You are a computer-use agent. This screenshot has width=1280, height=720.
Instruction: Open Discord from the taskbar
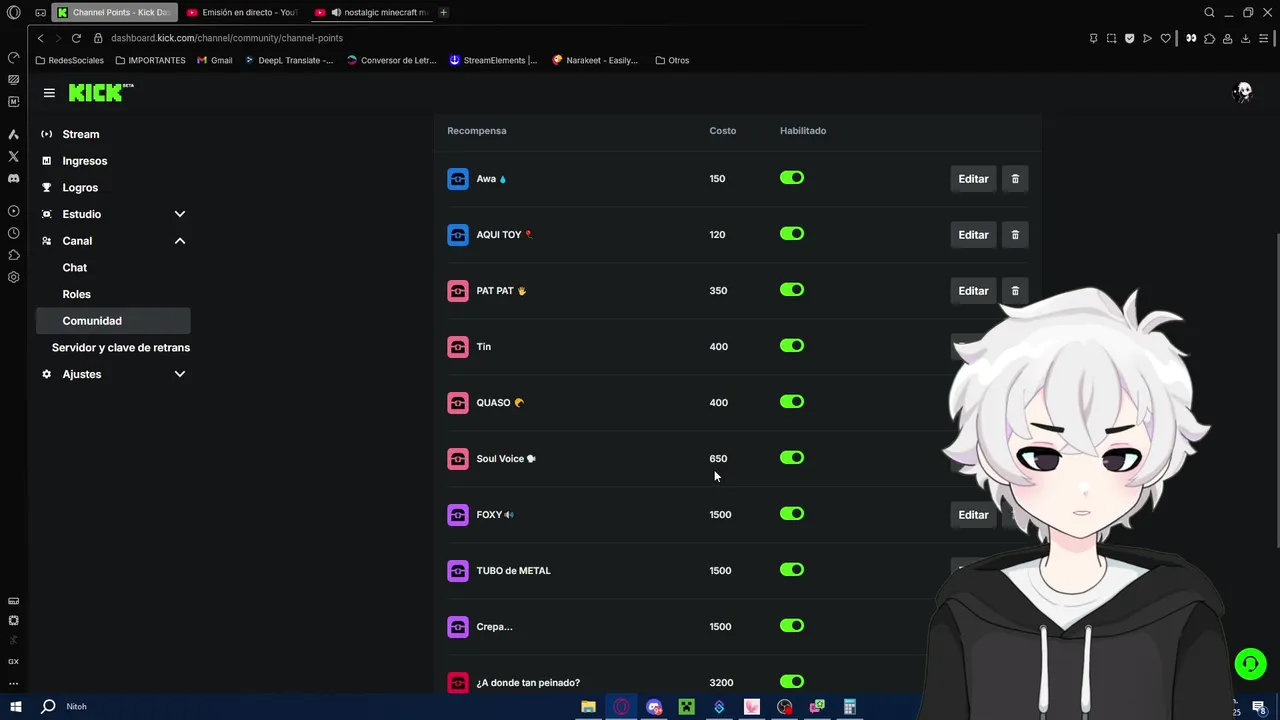pyautogui.click(x=654, y=707)
